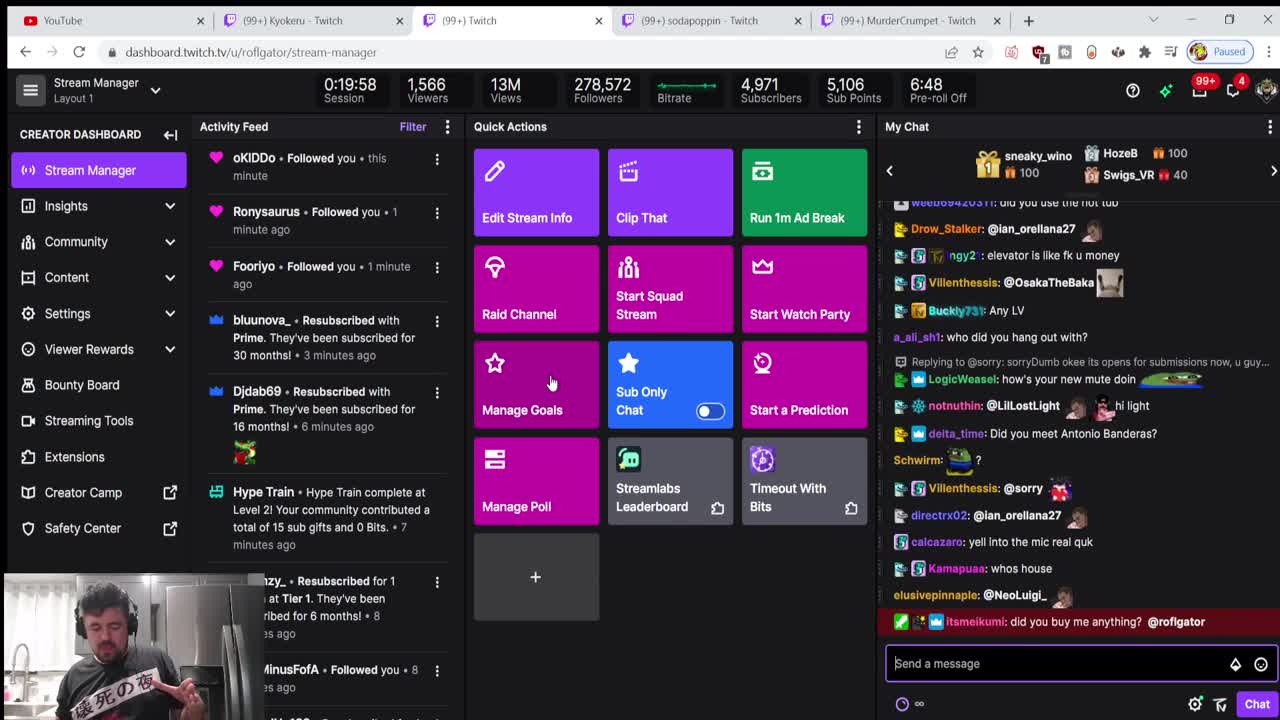Open options for bluunova_ resubscribe event
The height and width of the screenshot is (720, 1280).
click(437, 321)
